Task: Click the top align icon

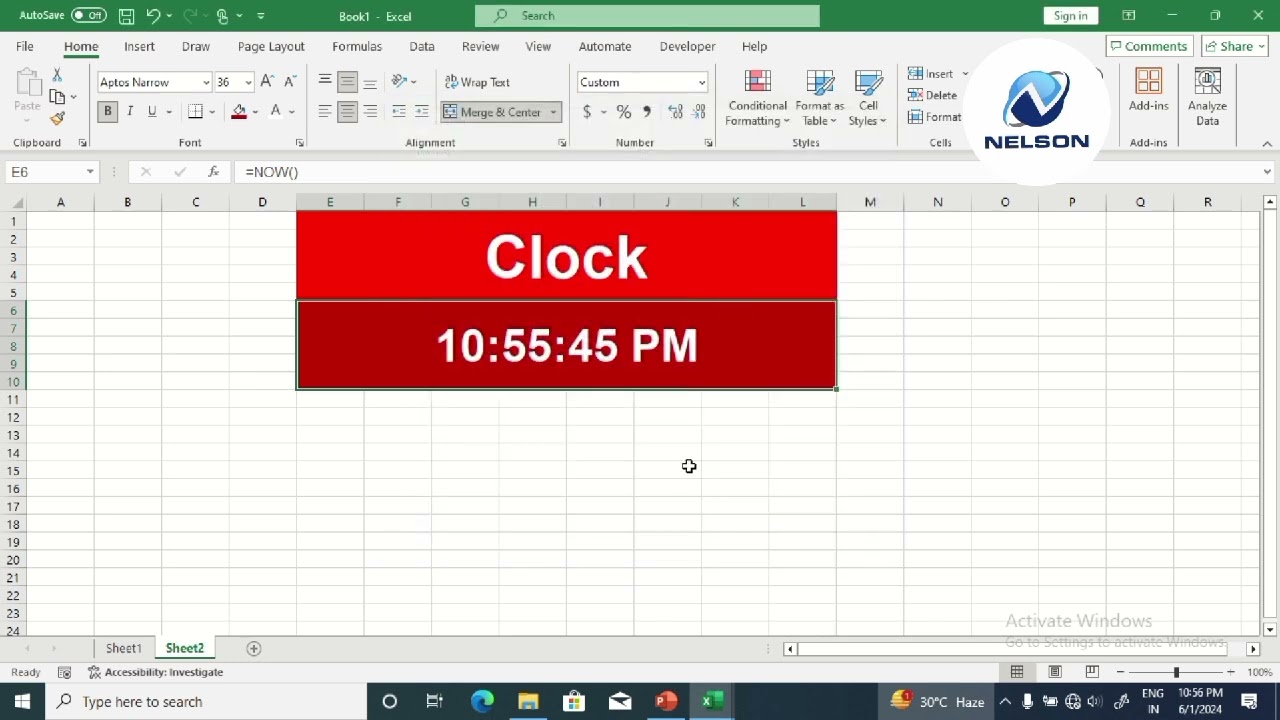Action: point(325,82)
